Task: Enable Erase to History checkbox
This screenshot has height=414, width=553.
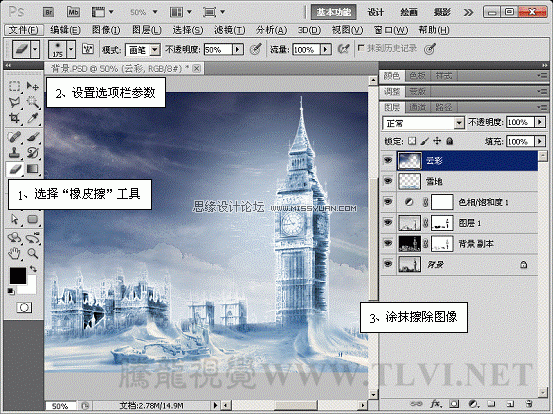Action: (361, 48)
